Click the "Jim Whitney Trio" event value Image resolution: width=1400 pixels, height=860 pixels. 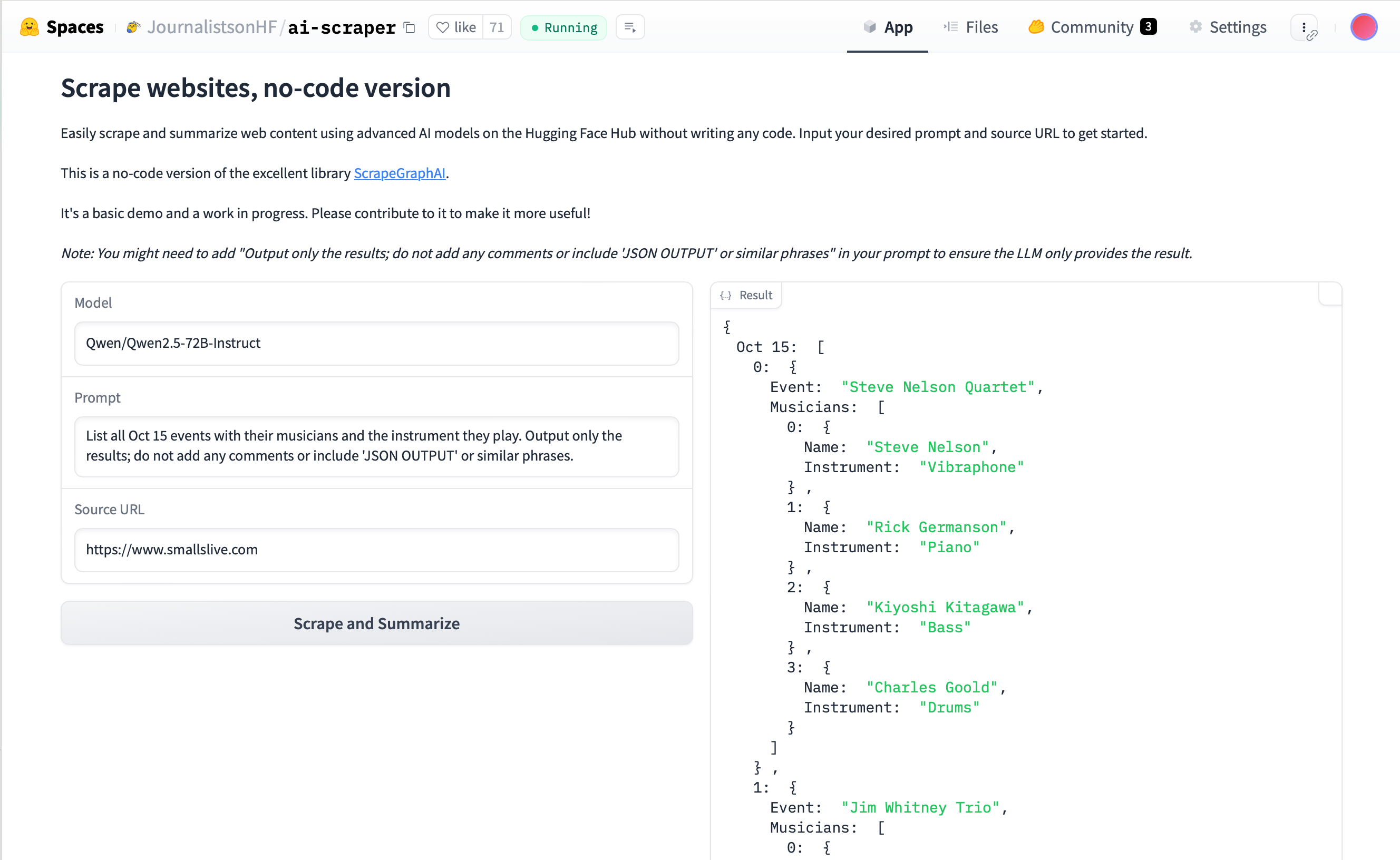coord(920,808)
